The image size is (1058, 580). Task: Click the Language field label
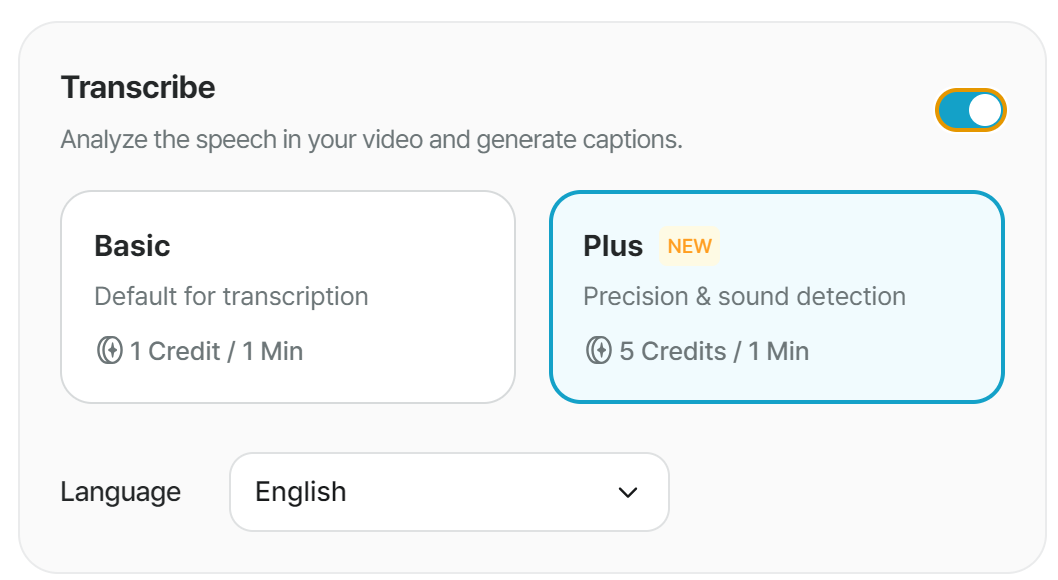[x=121, y=492]
